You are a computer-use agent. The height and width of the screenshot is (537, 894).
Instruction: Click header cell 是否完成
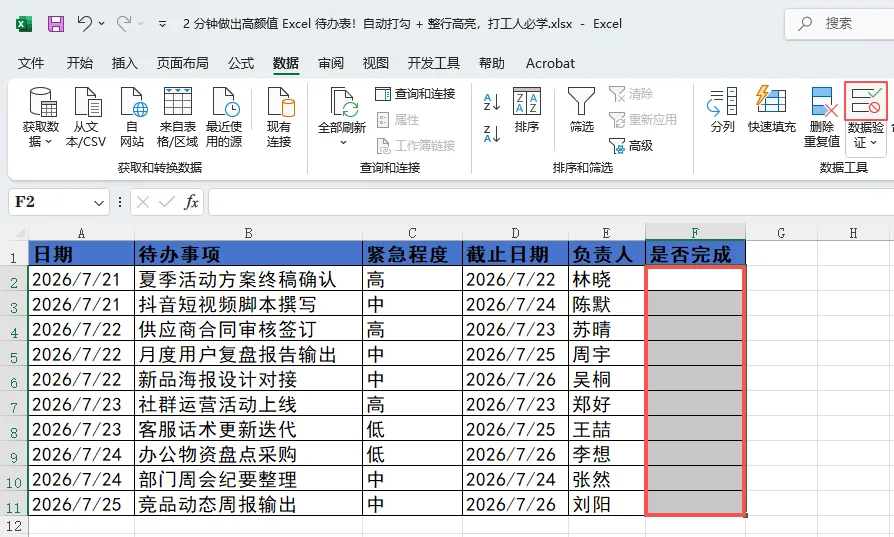click(695, 254)
